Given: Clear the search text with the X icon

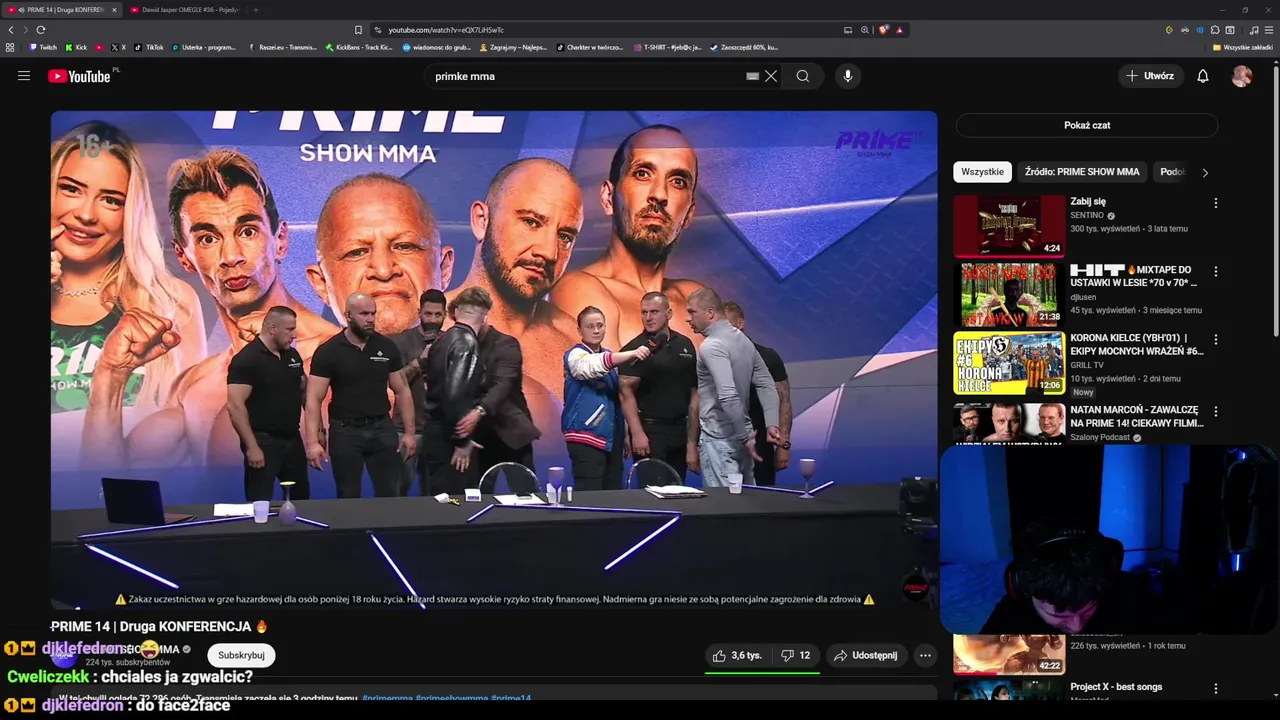Looking at the screenshot, I should coord(771,76).
